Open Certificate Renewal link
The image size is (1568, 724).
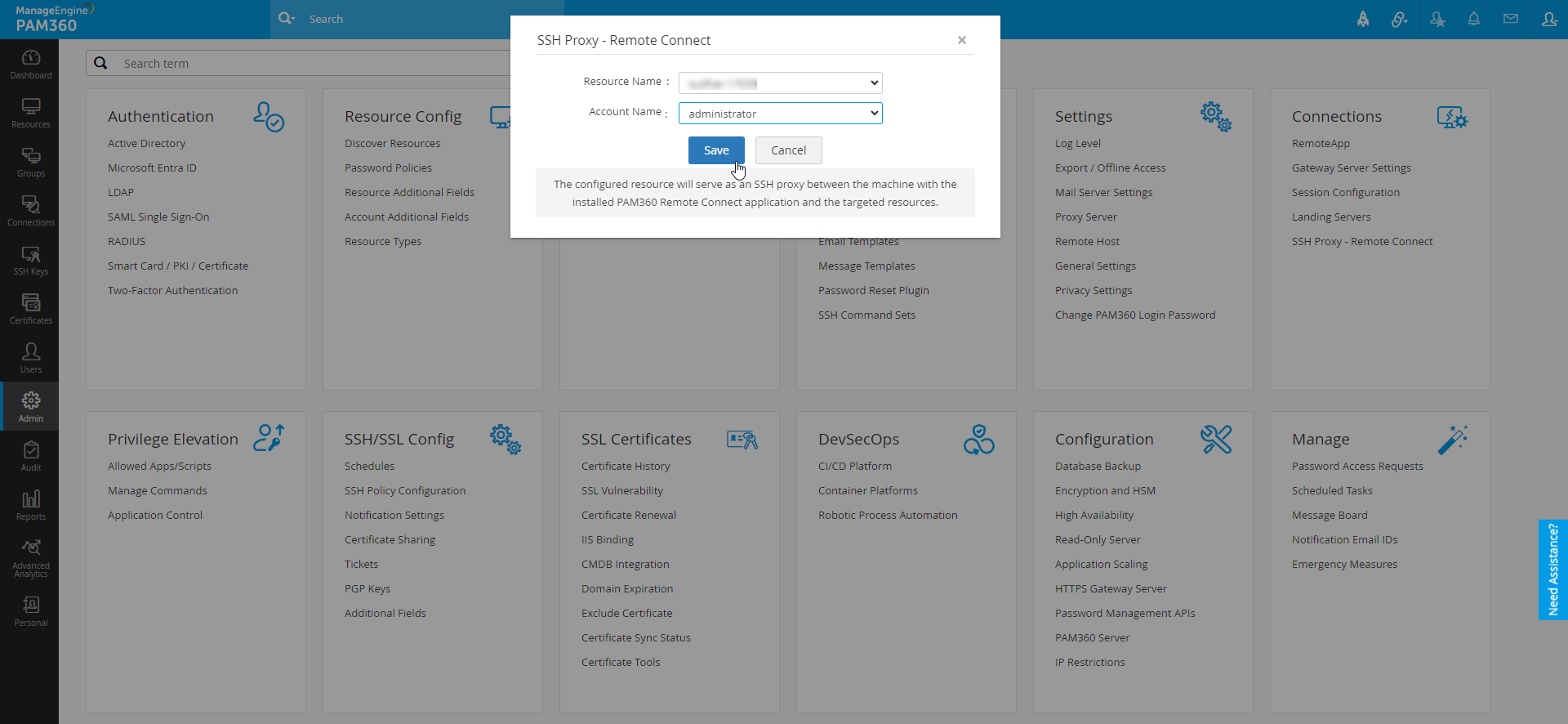click(628, 515)
